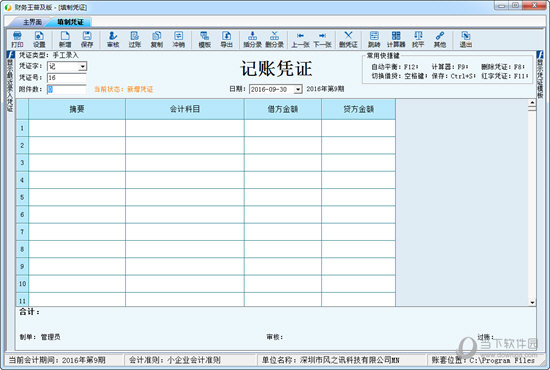Click the 制单: 管理员 text
Image resolution: width=550 pixels, height=370 pixels.
coord(40,337)
